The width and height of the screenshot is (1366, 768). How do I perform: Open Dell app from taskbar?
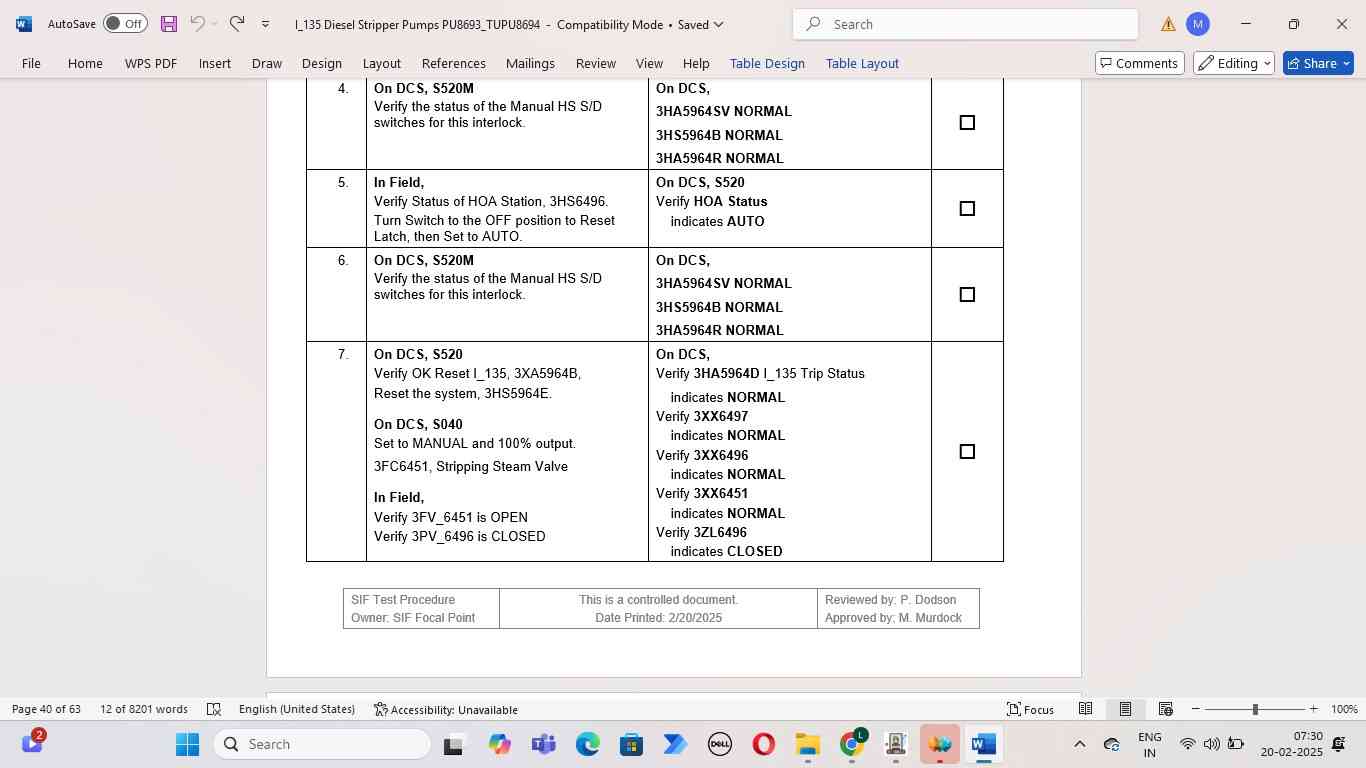point(719,744)
